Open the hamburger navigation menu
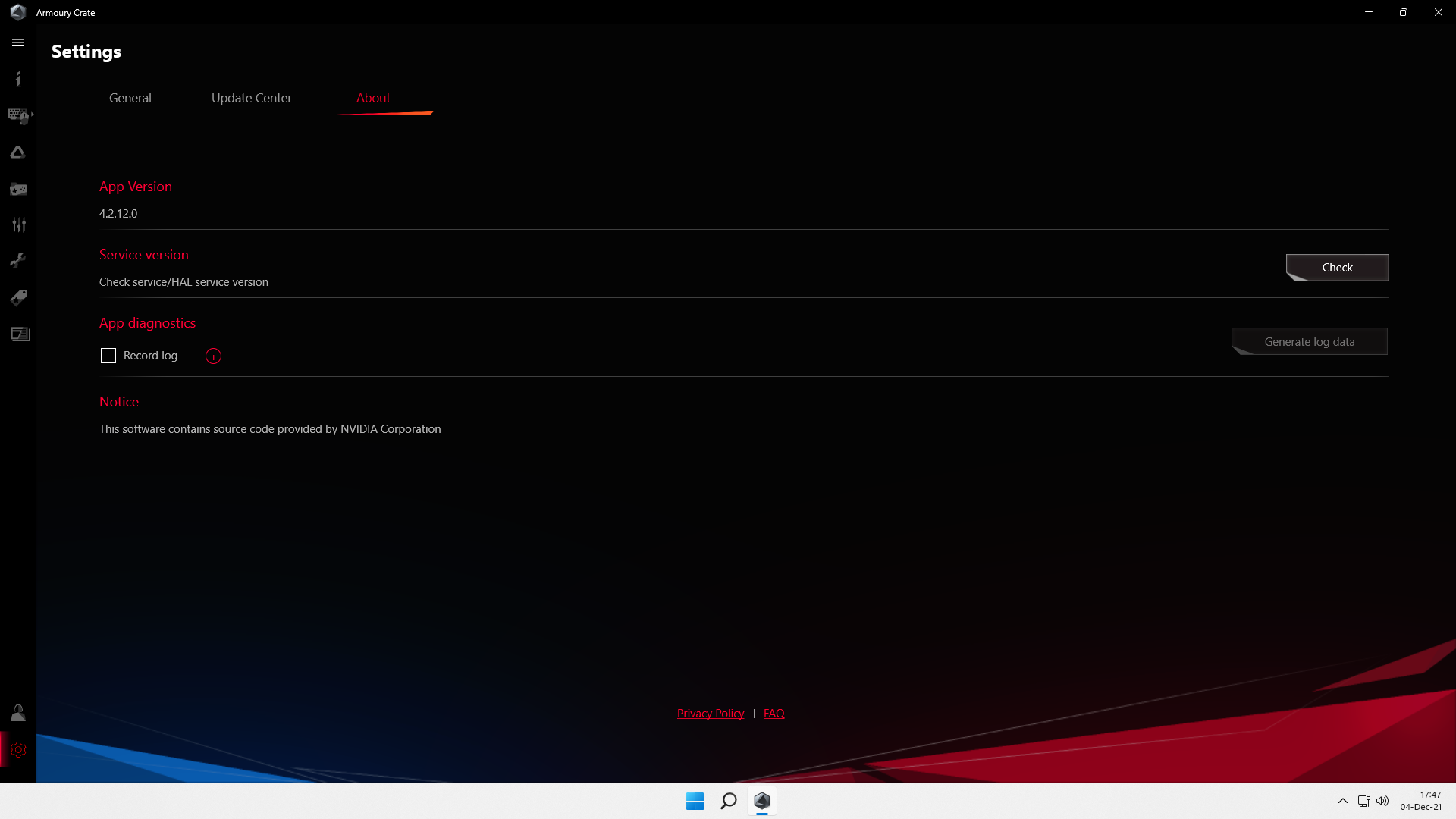The image size is (1456, 819). (18, 43)
